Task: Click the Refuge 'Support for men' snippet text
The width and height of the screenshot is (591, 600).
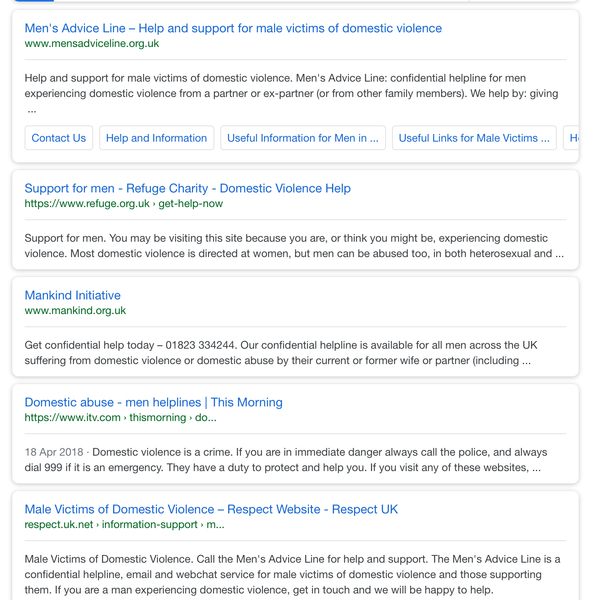Action: (294, 246)
